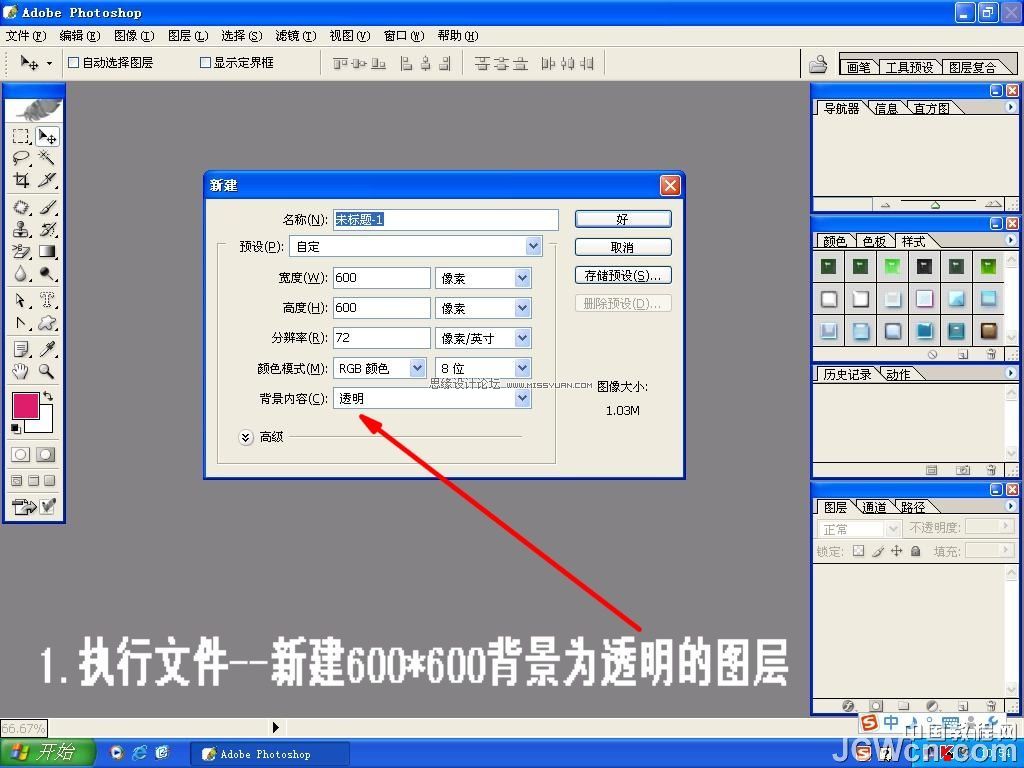
Task: Click trash icon in History panel
Action: coord(991,470)
